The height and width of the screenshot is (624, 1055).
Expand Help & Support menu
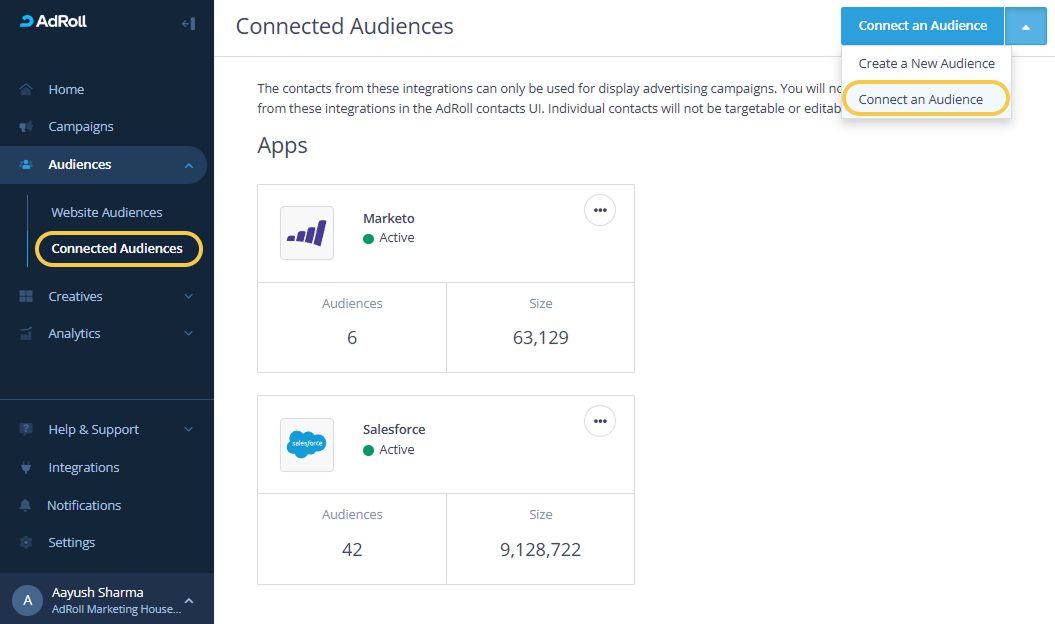pyautogui.click(x=189, y=430)
